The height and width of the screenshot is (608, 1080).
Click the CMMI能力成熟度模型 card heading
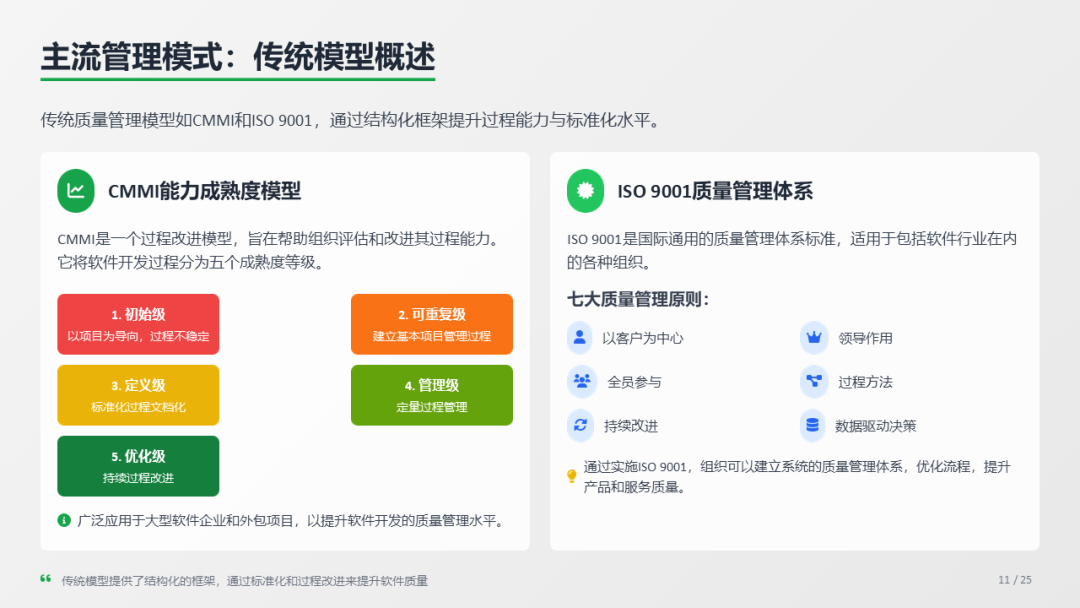(204, 191)
